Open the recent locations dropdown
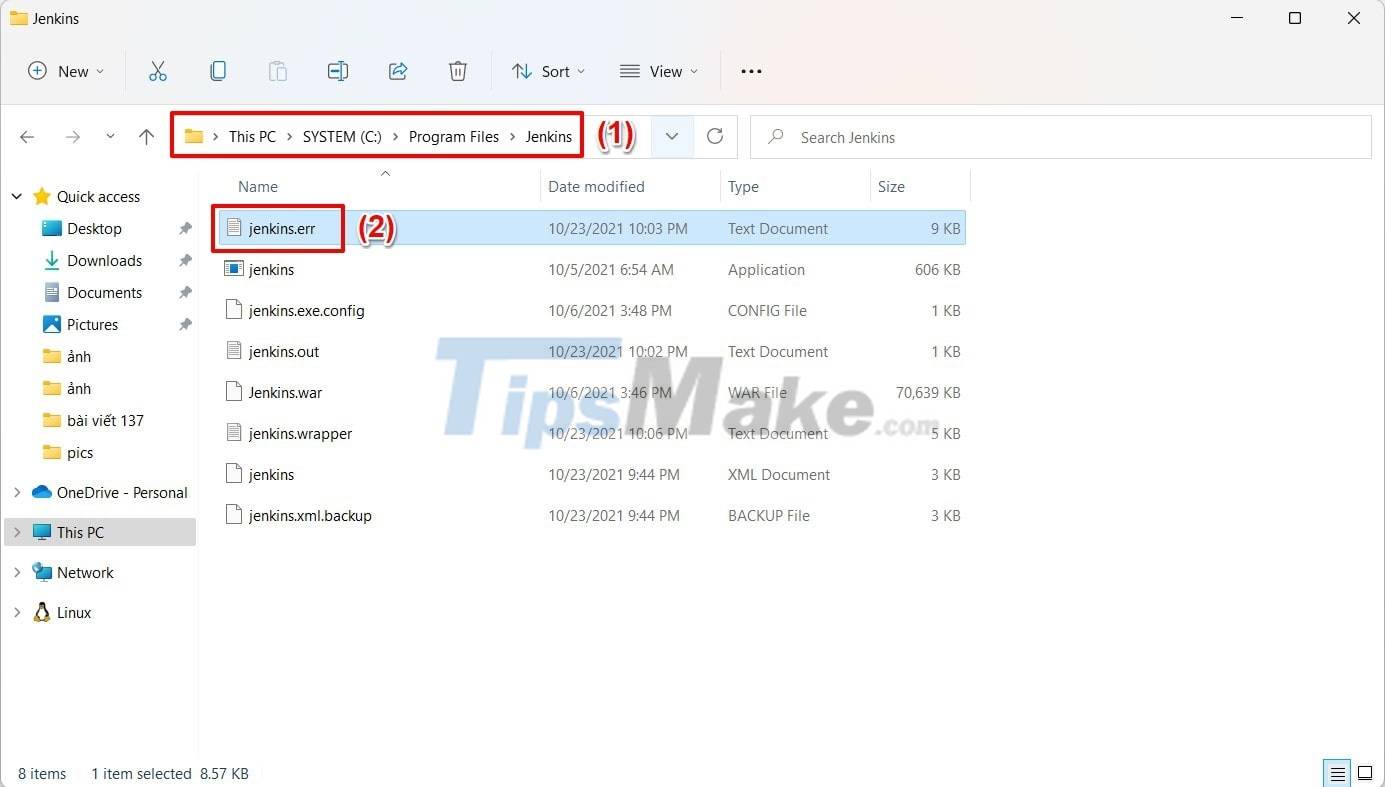 [x=110, y=136]
